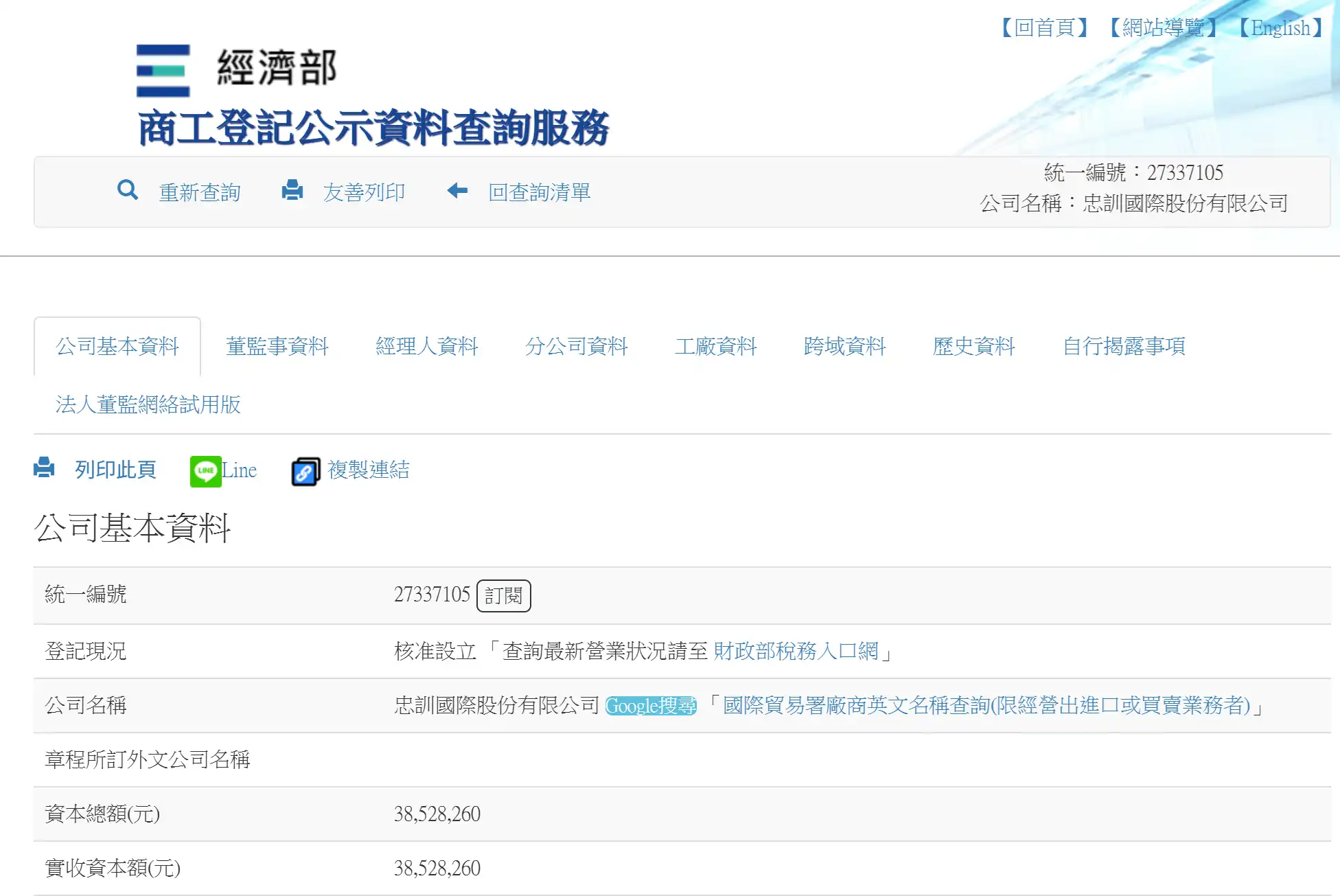Open the 網站導覽 link
This screenshot has width=1340, height=896.
1164,28
